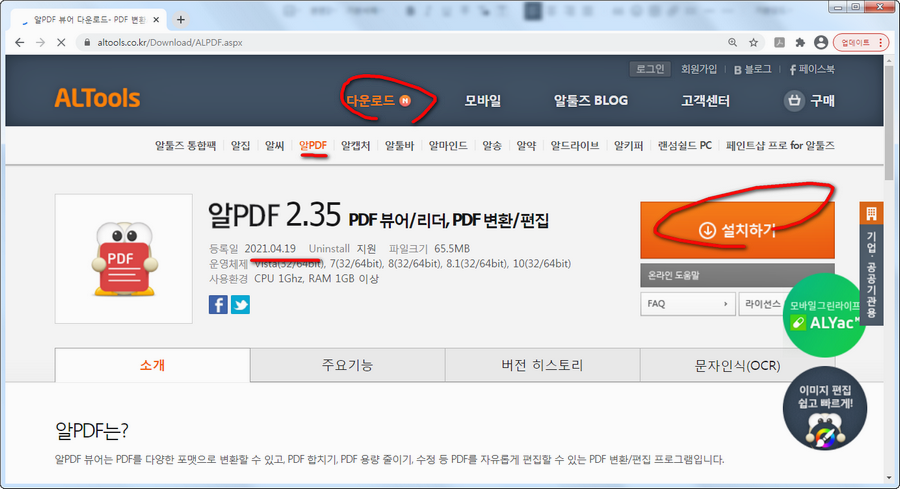Click the 로그인 button
900x489 pixels.
(650, 69)
